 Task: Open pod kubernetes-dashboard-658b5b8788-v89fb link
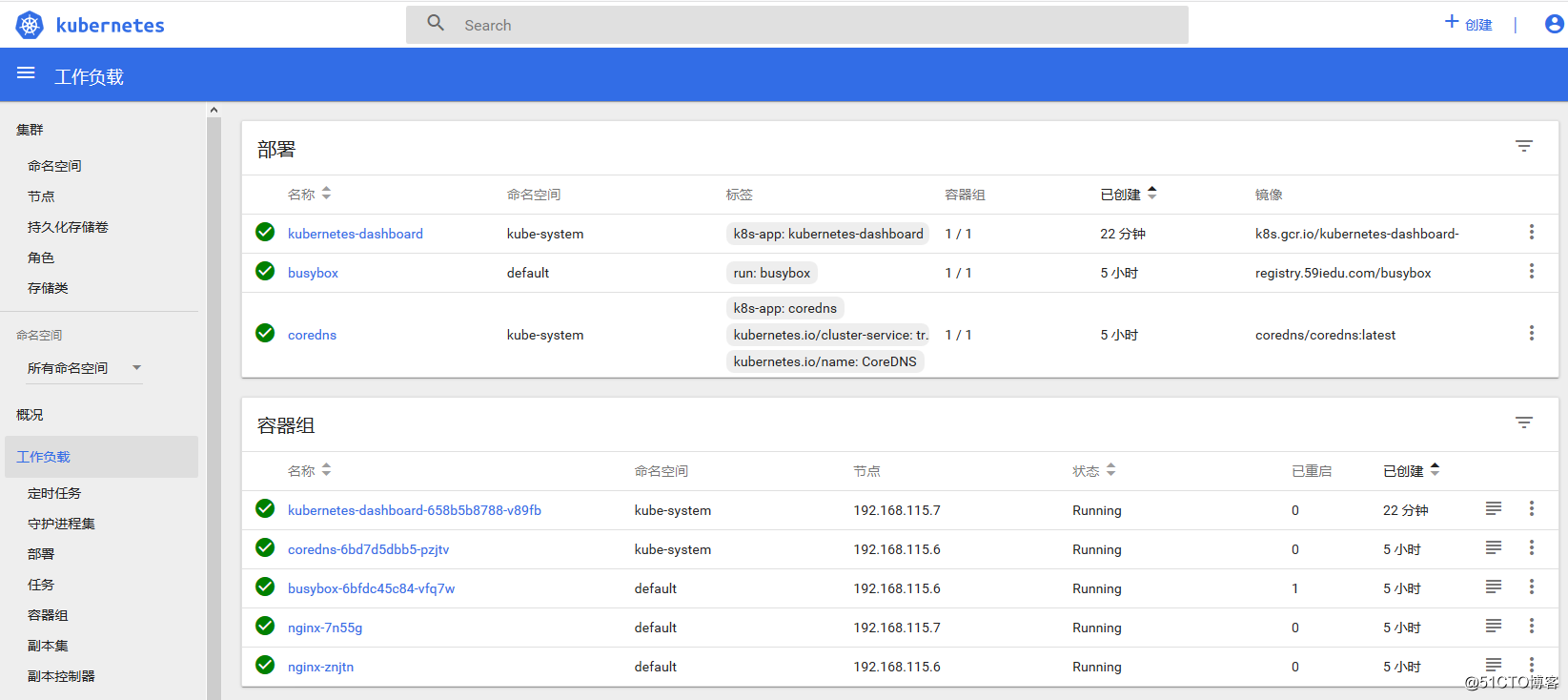415,510
